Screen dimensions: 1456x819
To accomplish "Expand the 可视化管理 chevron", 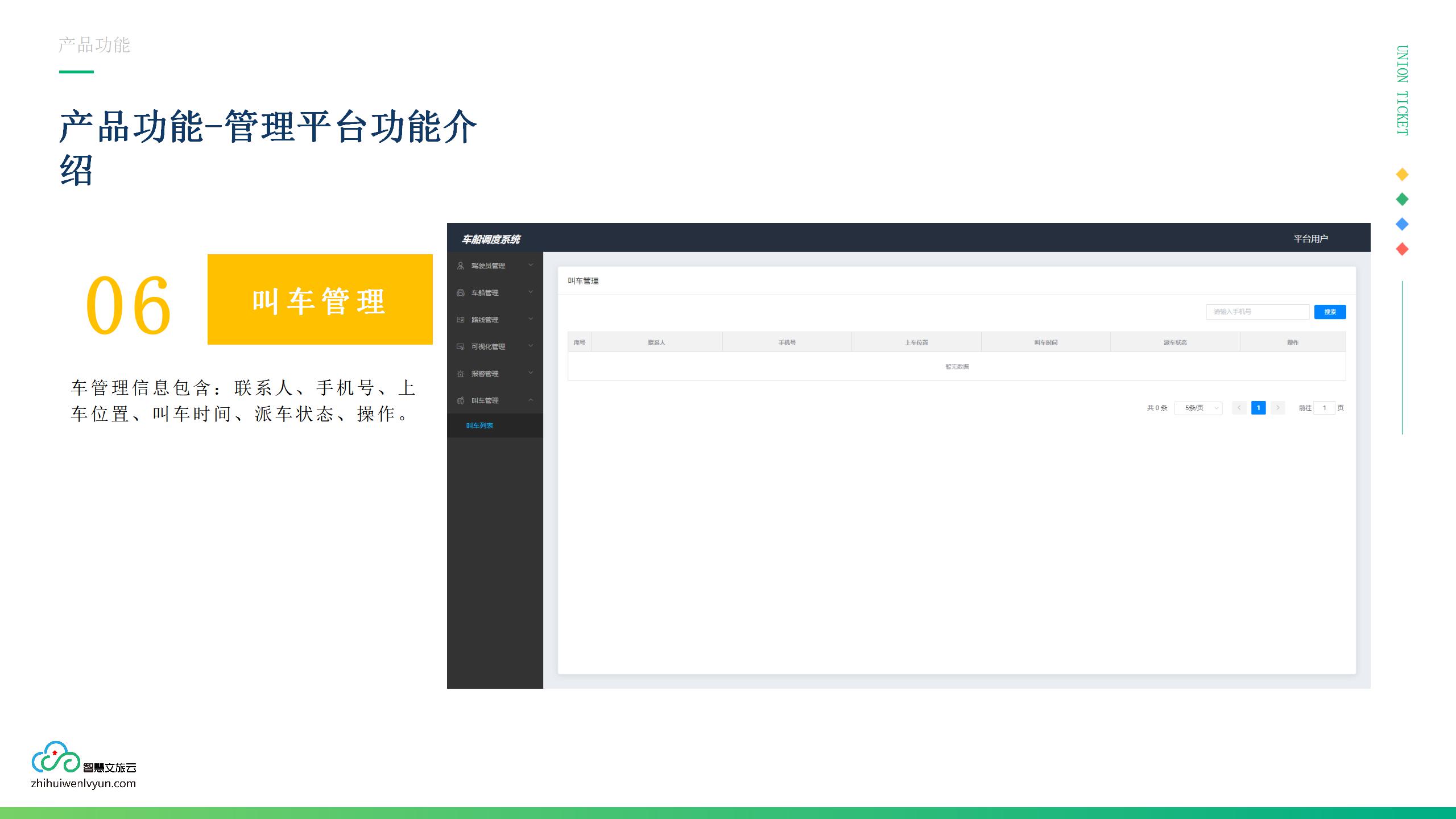I will (x=531, y=346).
